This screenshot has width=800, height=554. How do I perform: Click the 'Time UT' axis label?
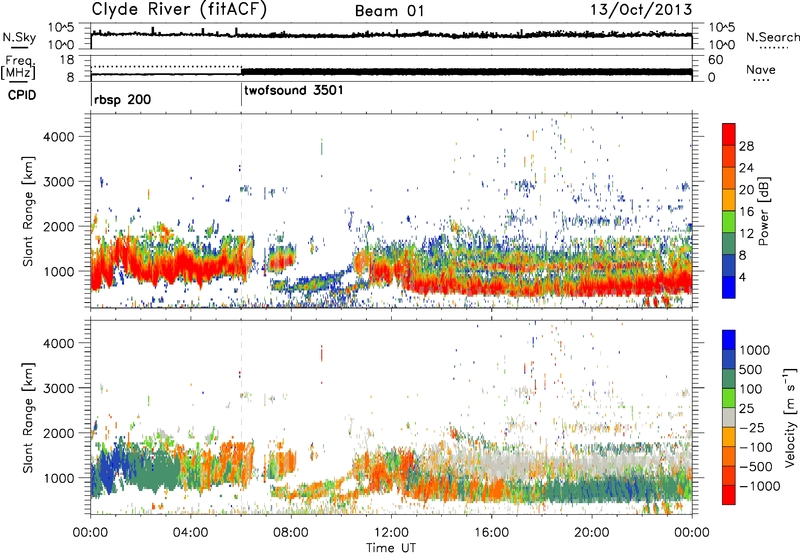coord(391,548)
